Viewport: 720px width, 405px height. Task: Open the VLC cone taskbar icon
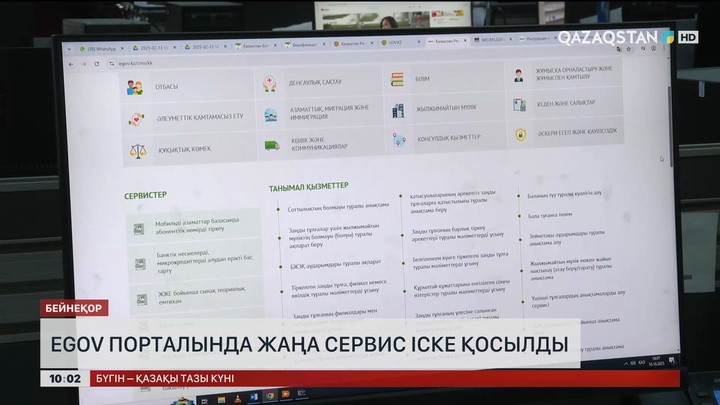[237, 399]
